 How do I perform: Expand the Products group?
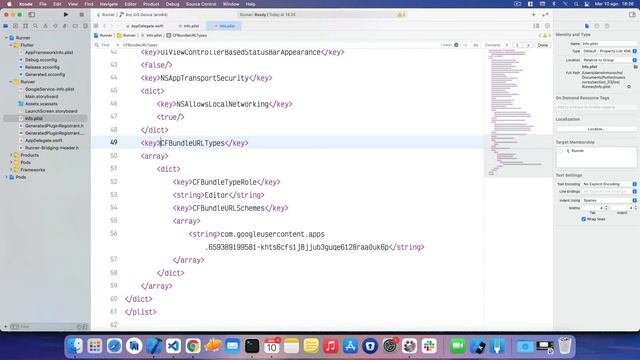pyautogui.click(x=11, y=155)
